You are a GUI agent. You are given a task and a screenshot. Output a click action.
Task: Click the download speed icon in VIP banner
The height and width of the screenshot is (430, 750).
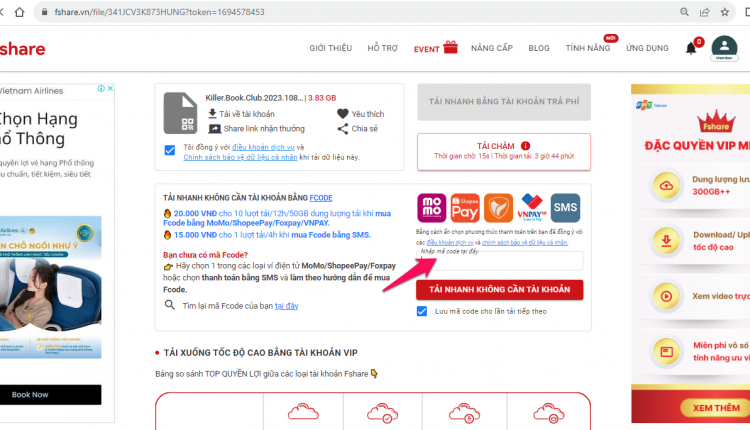tap(666, 241)
